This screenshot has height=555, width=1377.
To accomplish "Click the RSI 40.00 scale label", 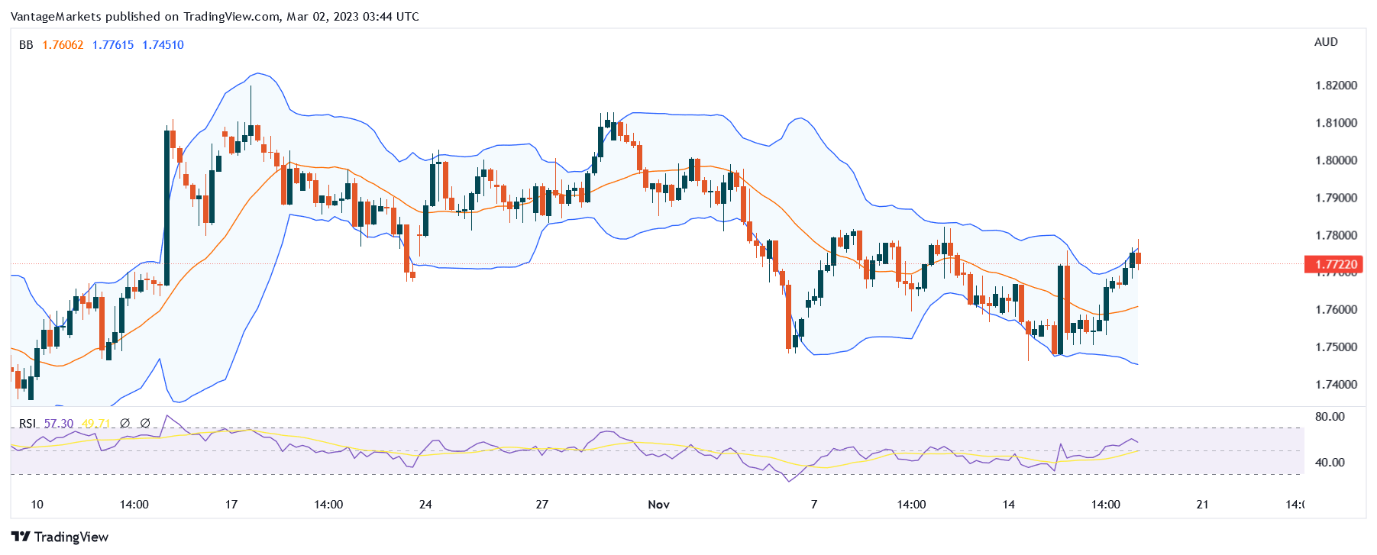I will click(x=1328, y=463).
